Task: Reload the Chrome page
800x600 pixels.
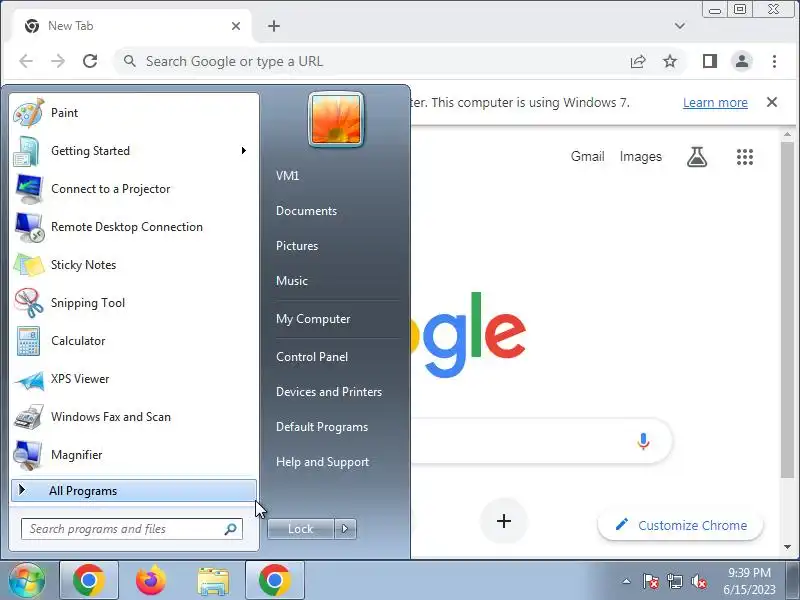Action: pos(90,61)
